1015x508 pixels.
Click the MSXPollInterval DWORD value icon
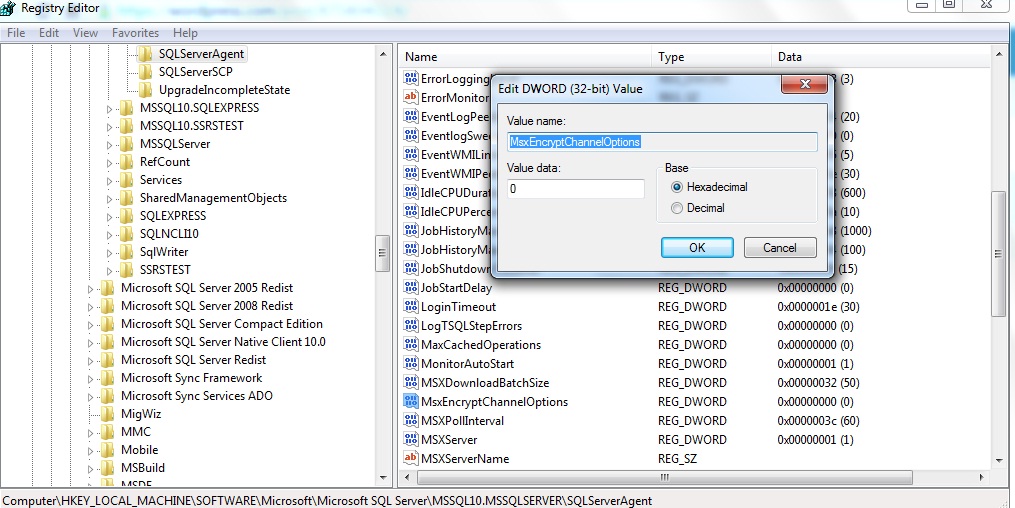click(410, 421)
